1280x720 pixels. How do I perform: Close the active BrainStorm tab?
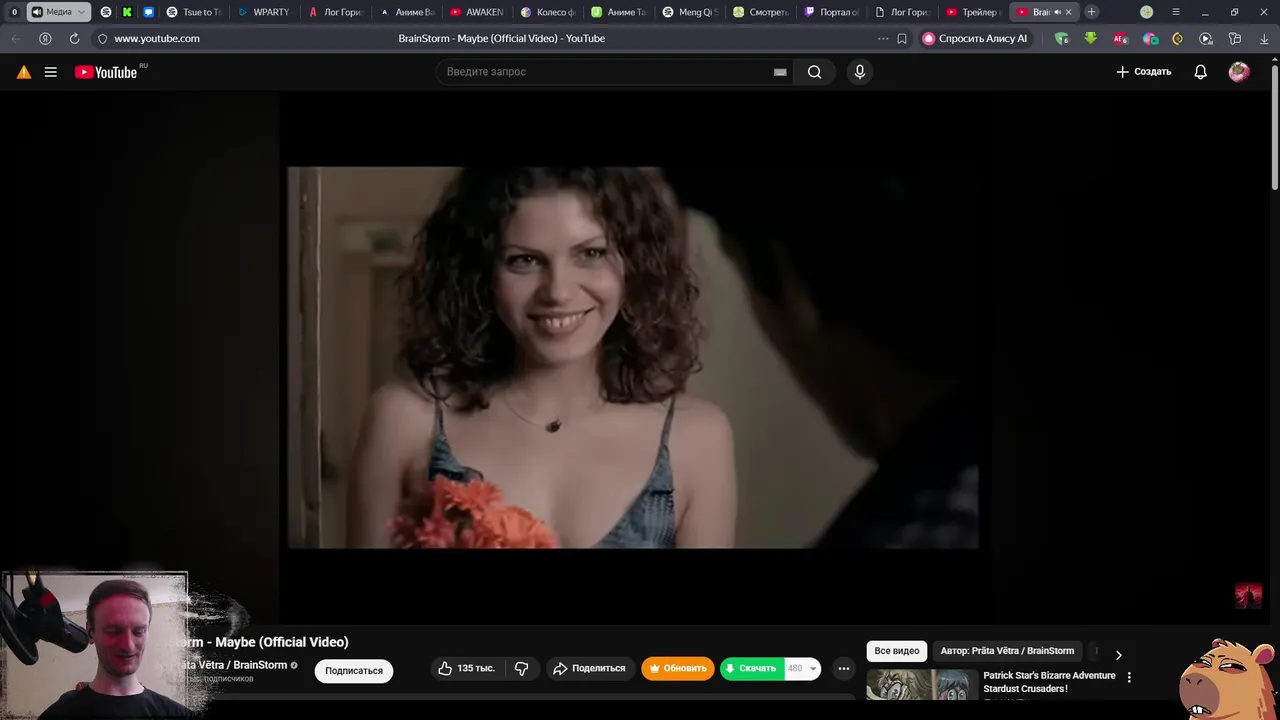coord(1069,12)
